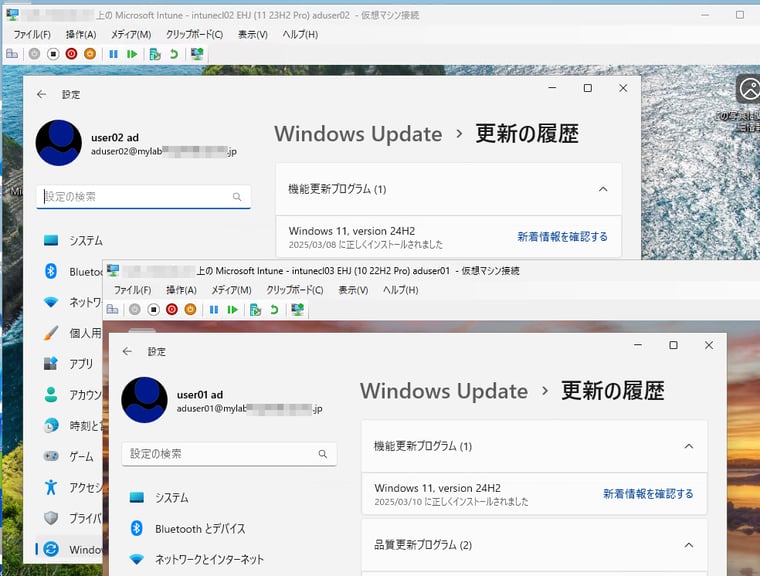Screen dimensions: 760x576
Task: Click the paintbrush 個人用 sidebar icon
Action: click(x=50, y=333)
